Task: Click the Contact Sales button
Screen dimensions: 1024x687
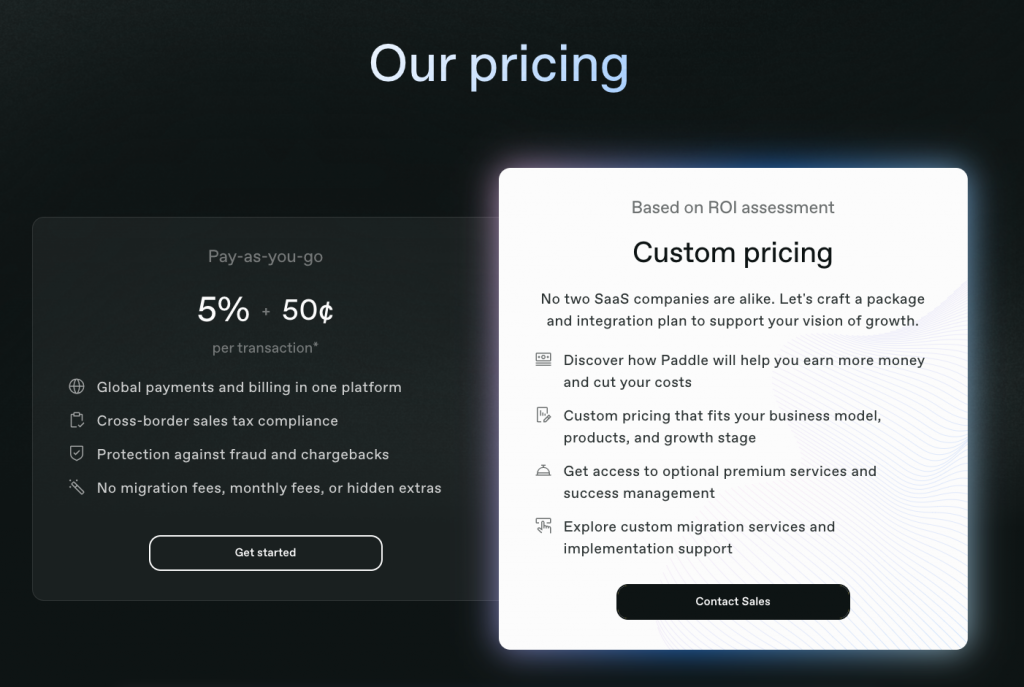Action: [x=733, y=601]
